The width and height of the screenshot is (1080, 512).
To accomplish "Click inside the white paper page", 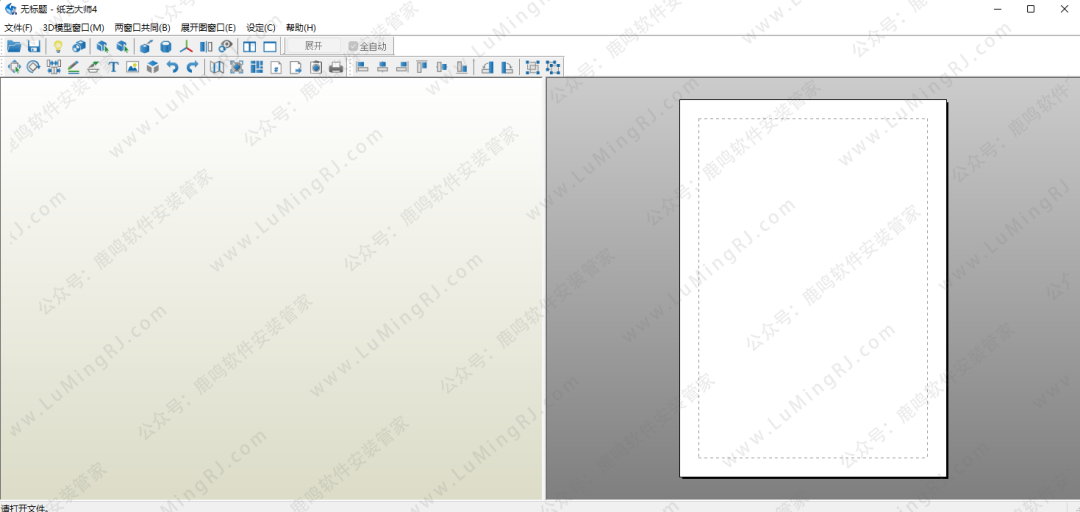I will (812, 288).
